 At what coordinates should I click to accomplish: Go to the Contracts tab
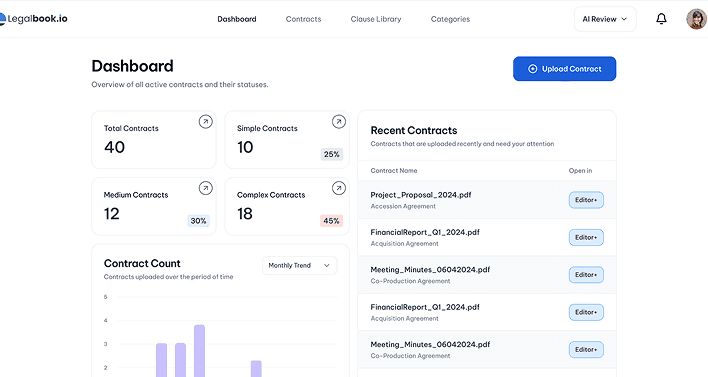[x=303, y=19]
